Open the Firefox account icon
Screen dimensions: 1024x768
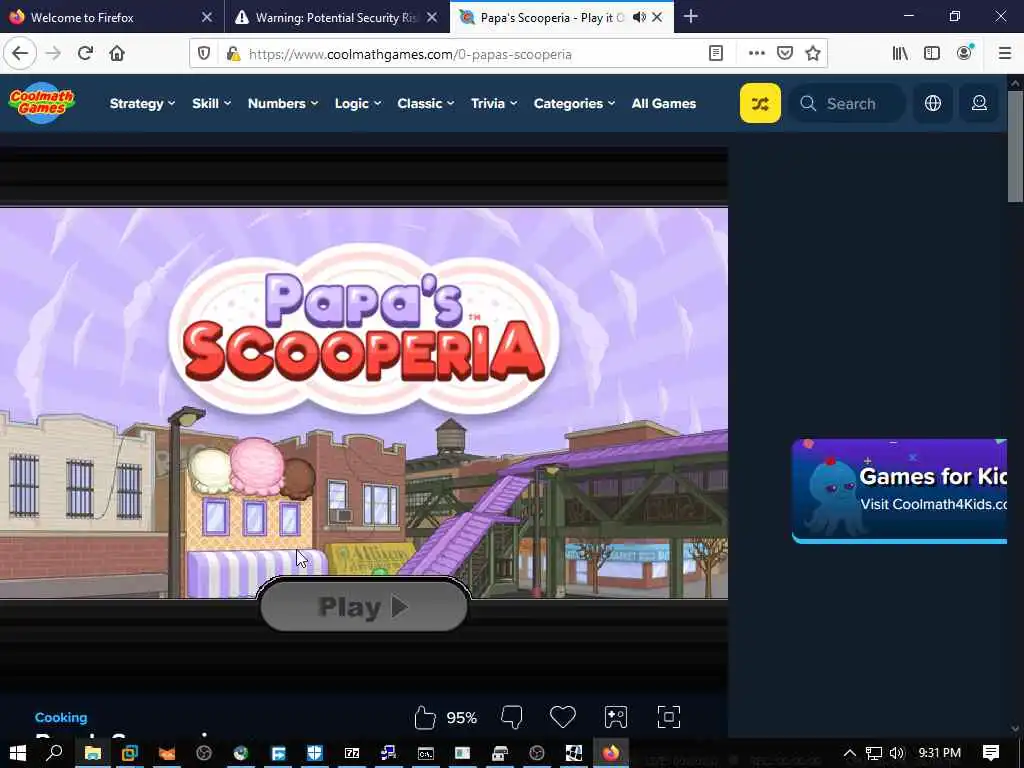point(965,54)
